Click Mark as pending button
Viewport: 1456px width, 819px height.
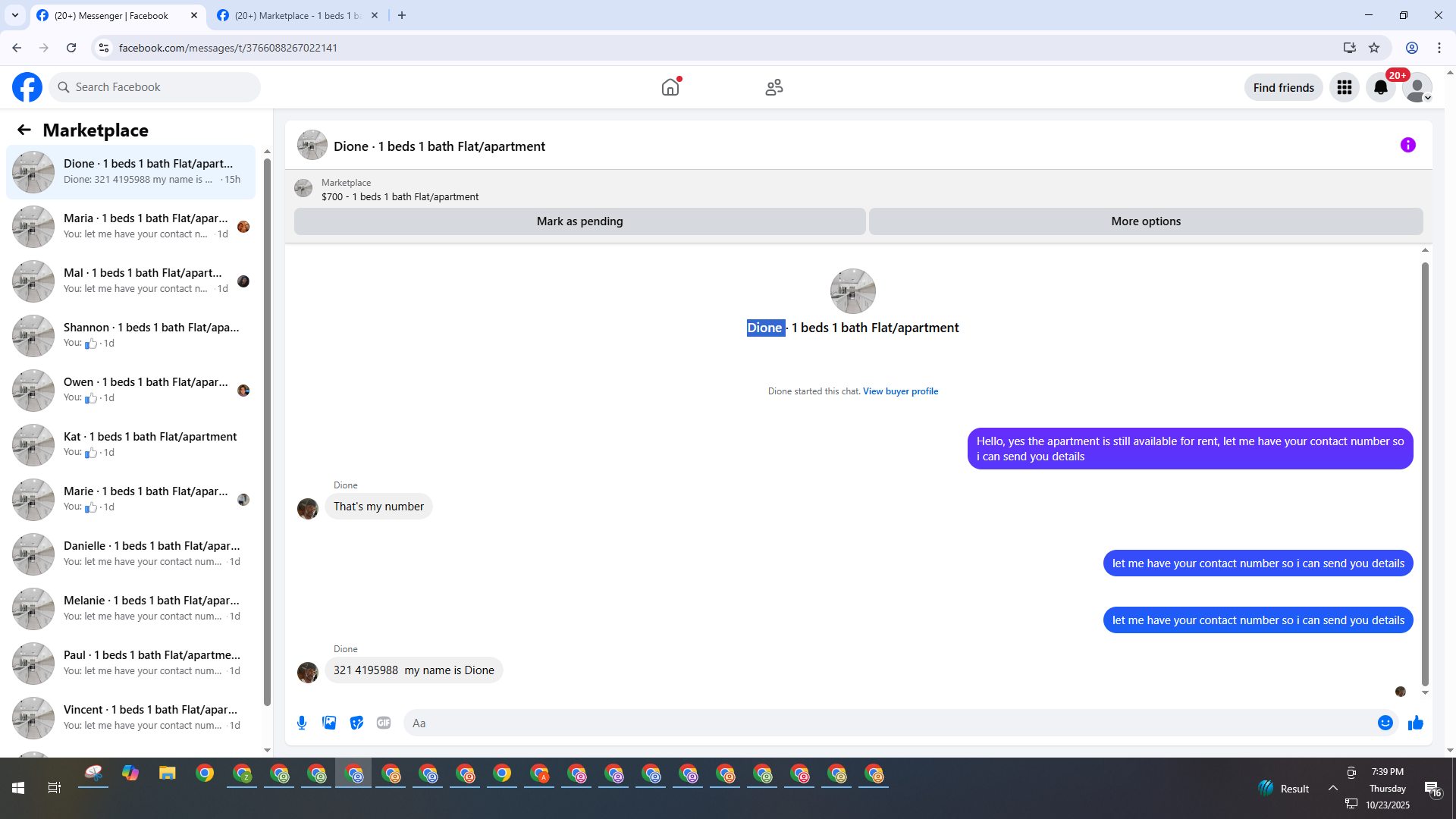pyautogui.click(x=579, y=221)
